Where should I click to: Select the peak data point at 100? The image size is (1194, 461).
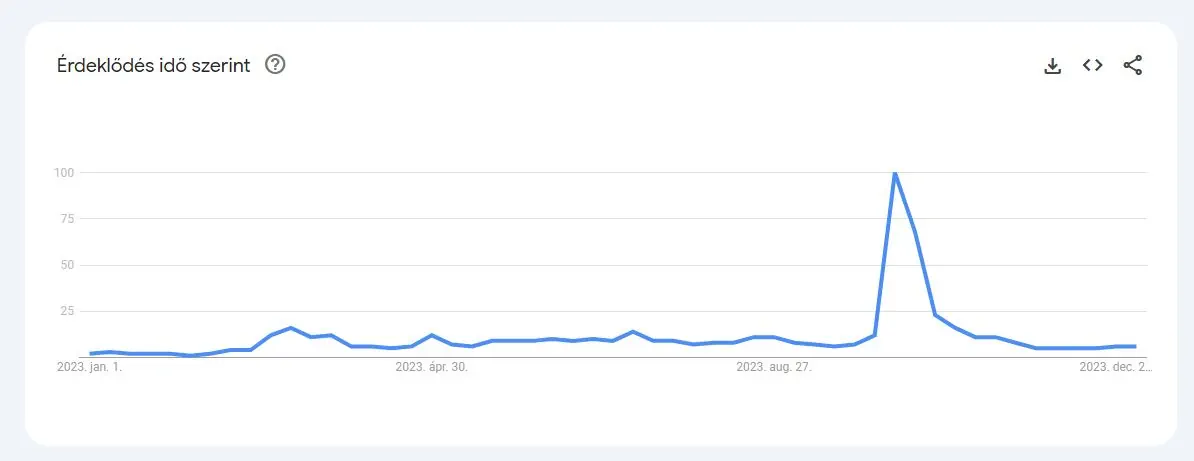(895, 173)
